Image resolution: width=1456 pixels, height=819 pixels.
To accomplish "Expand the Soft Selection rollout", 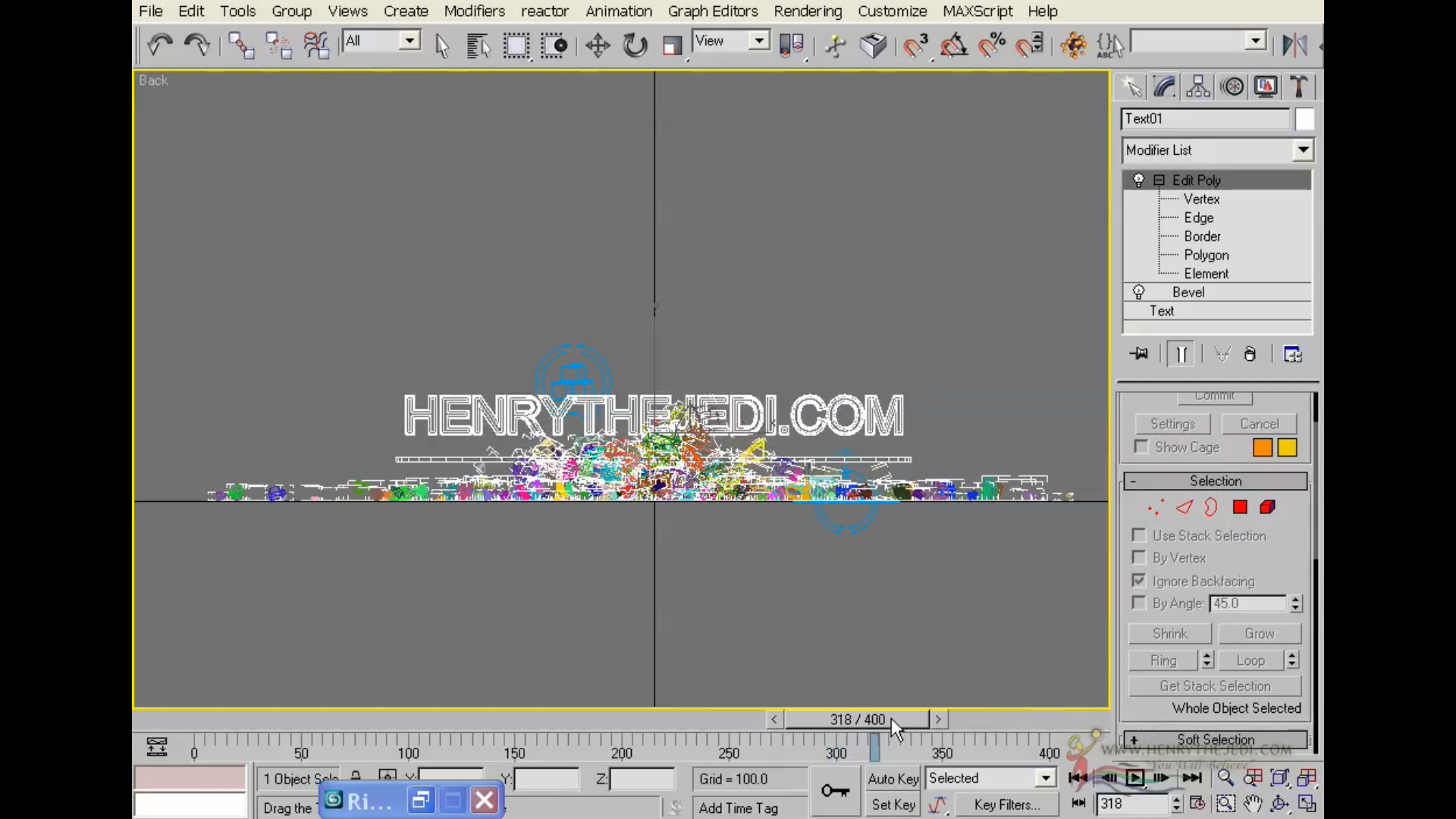I will 1216,739.
